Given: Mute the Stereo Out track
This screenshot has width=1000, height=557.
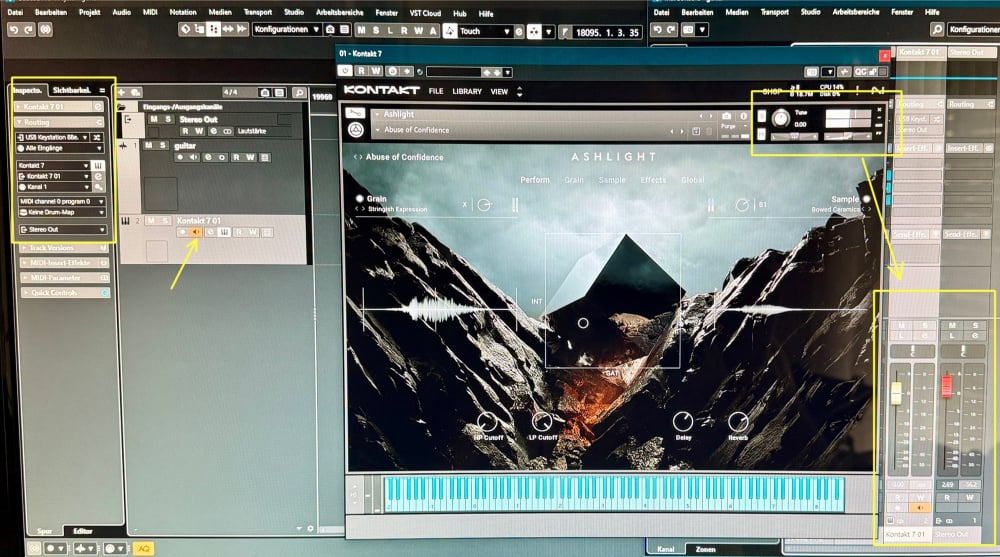Looking at the screenshot, I should click(x=154, y=119).
